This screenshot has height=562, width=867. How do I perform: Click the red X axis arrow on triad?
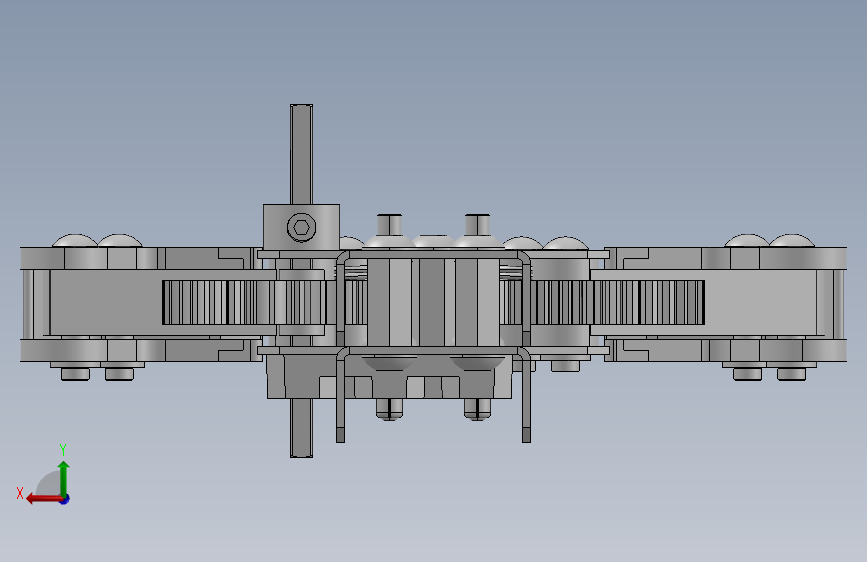(44, 499)
